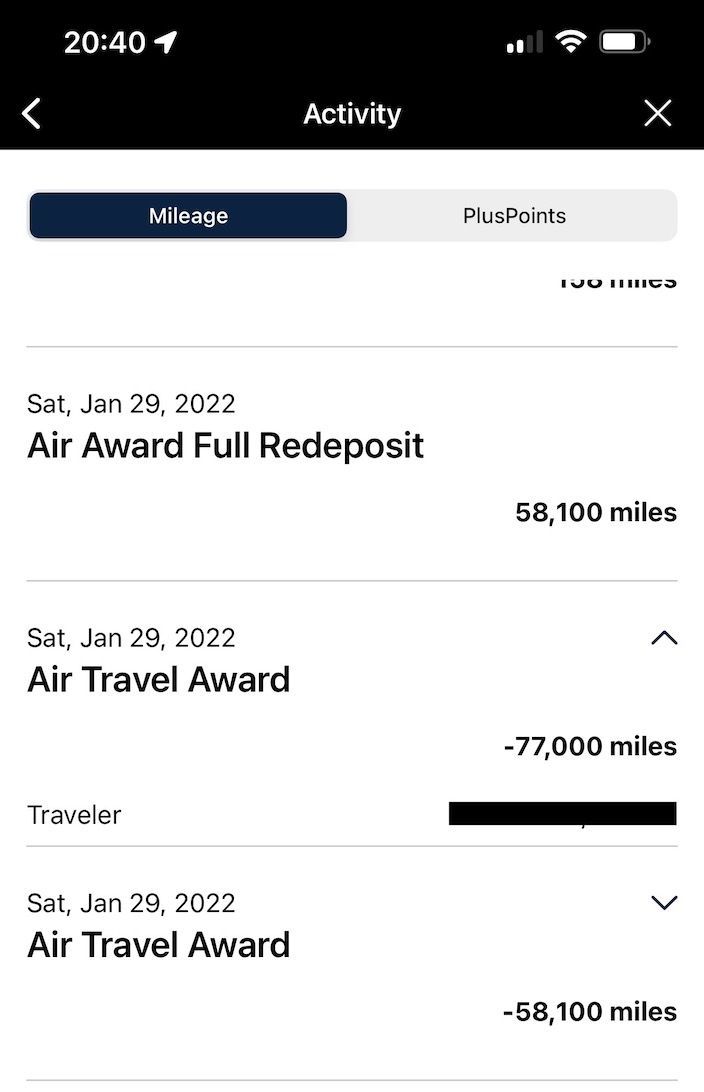The height and width of the screenshot is (1092, 704).
Task: Expand the -58,100 miles Air Travel Award
Action: 664,903
